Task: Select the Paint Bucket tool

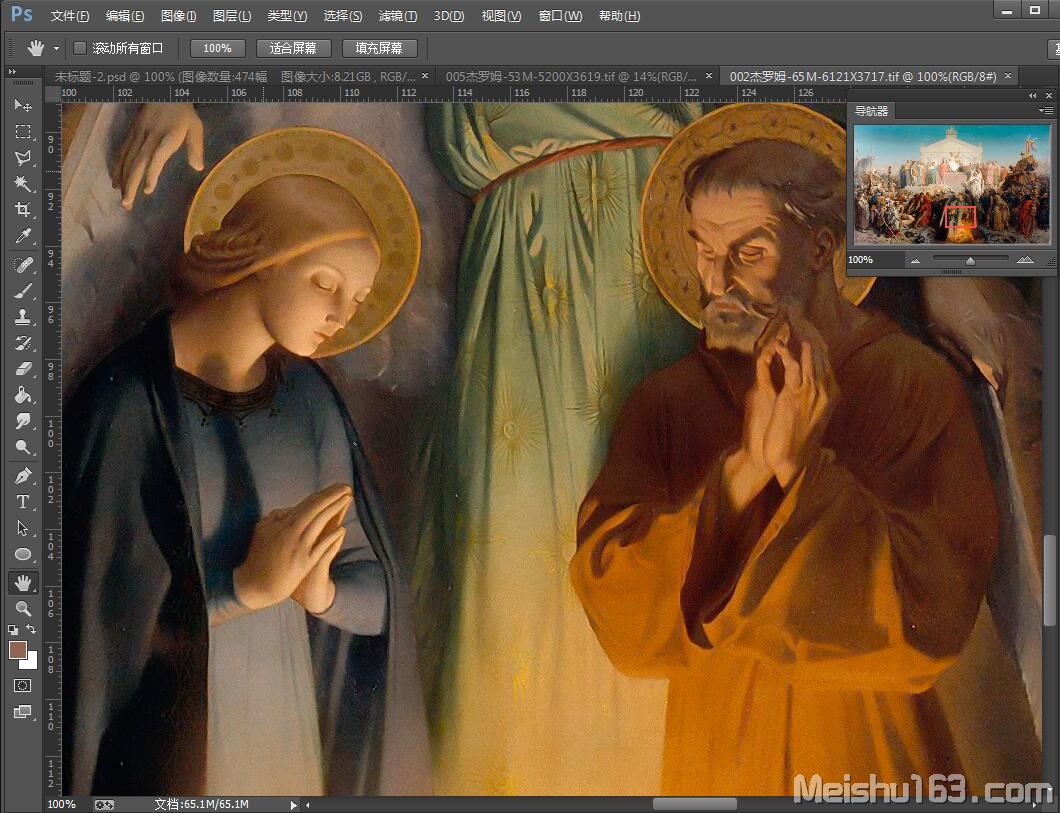Action: click(x=22, y=395)
